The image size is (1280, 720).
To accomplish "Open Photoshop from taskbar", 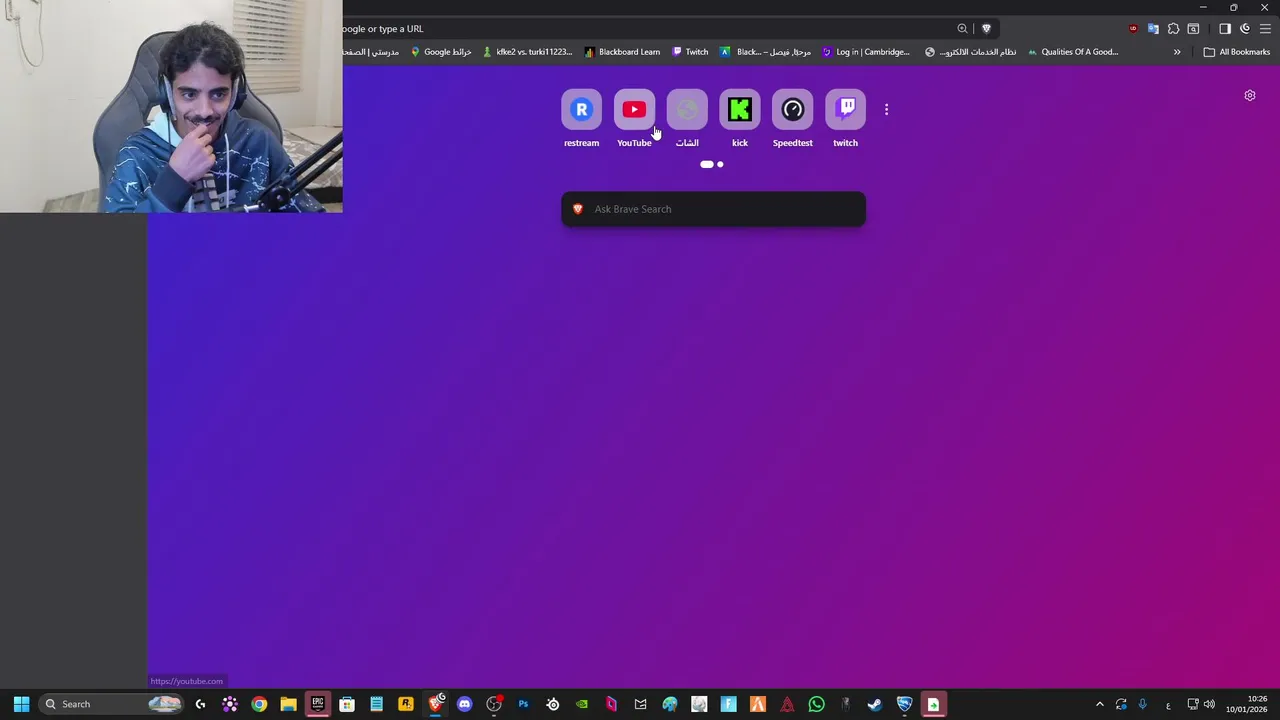I will tap(523, 704).
